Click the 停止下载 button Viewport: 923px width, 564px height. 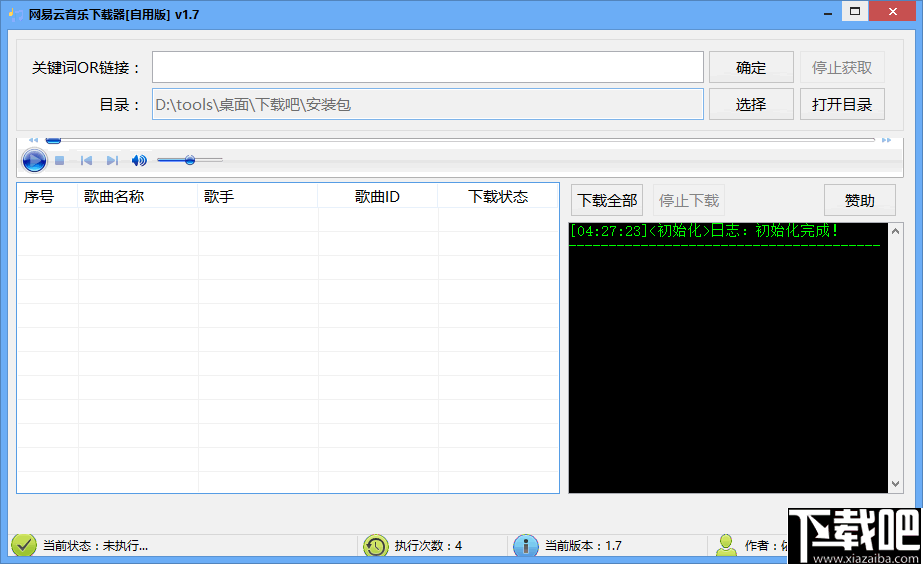[x=689, y=200]
